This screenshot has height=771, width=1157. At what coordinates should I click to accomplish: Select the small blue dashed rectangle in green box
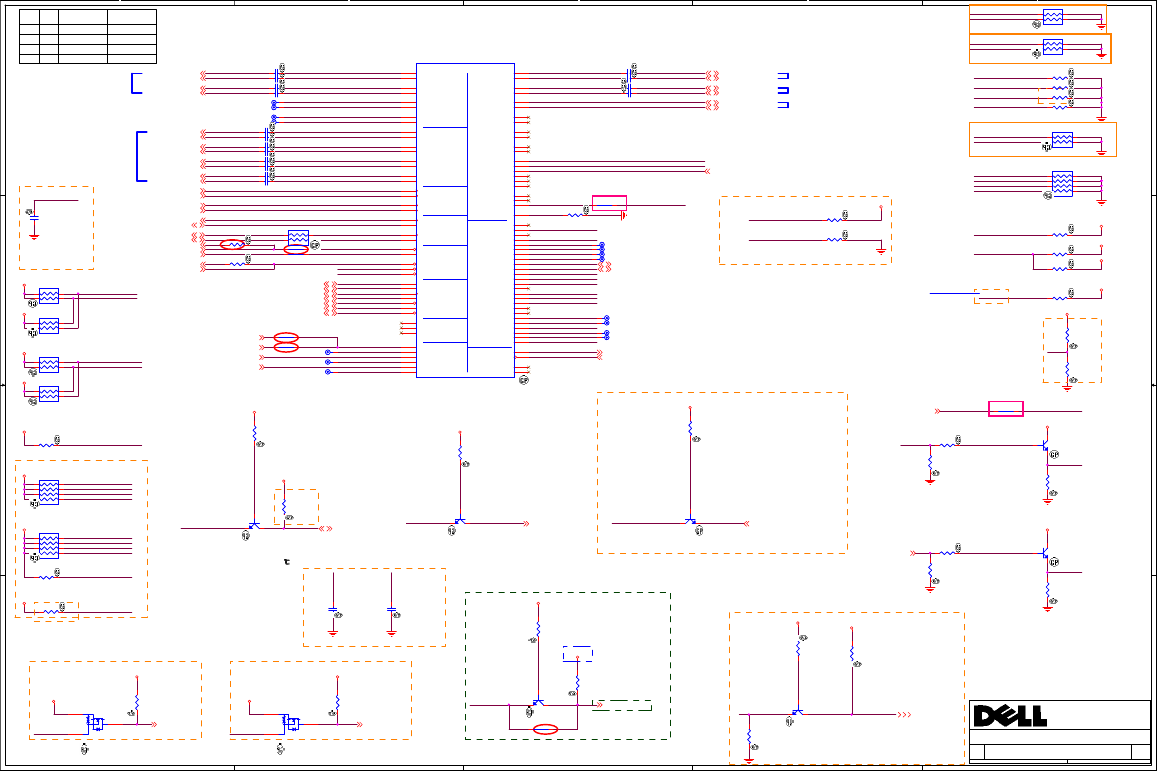pos(578,654)
